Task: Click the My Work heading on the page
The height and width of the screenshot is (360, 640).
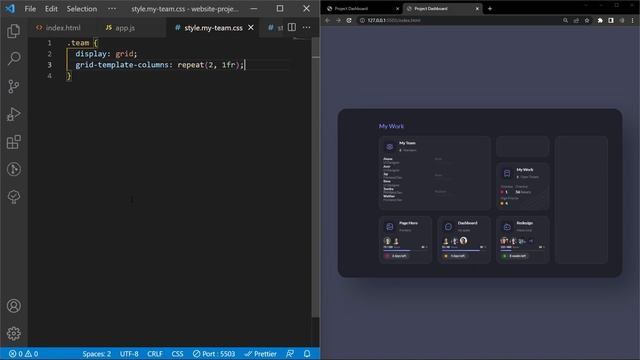Action: 391,126
